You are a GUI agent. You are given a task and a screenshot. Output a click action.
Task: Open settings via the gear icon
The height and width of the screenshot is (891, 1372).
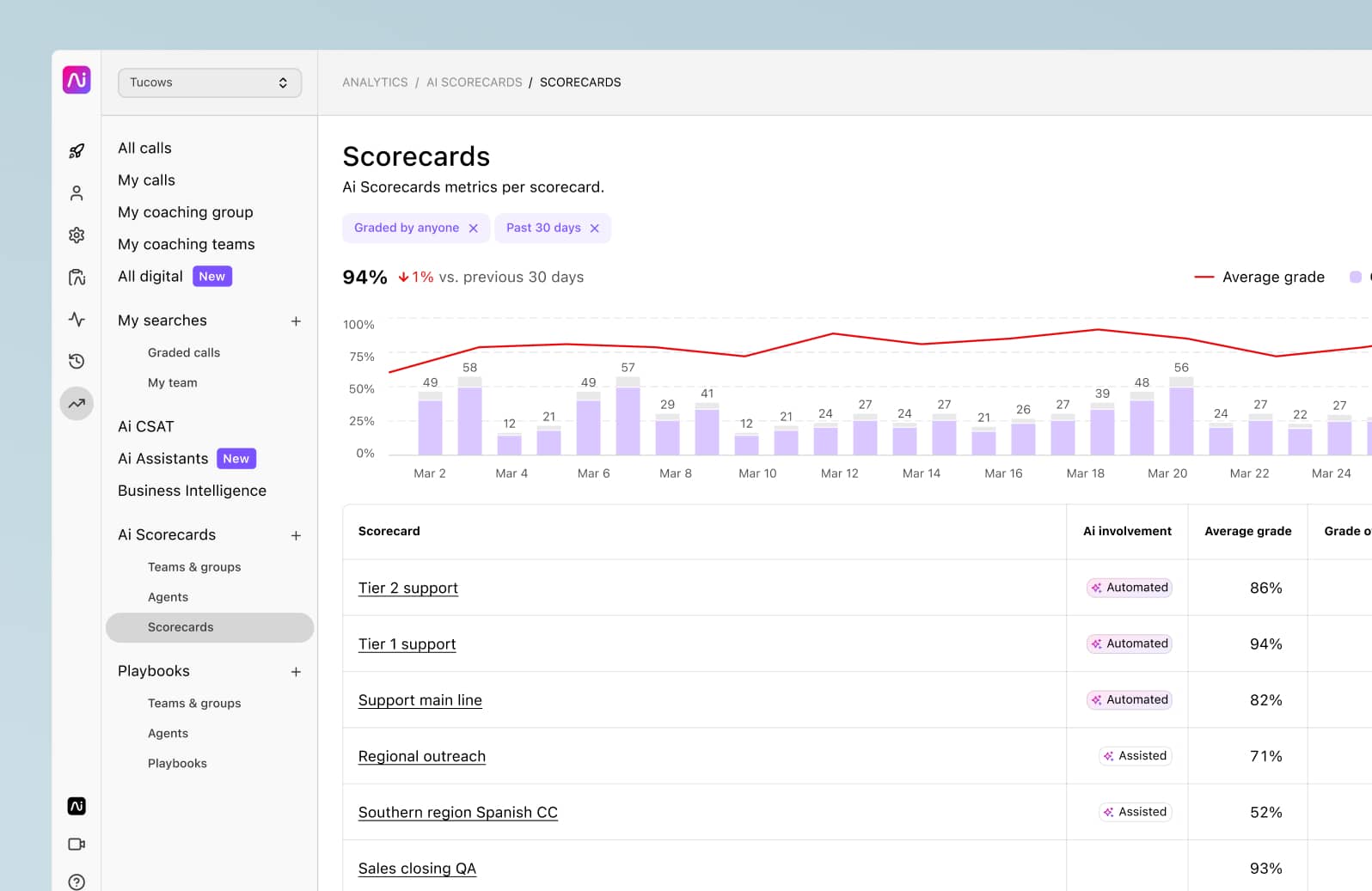(77, 235)
